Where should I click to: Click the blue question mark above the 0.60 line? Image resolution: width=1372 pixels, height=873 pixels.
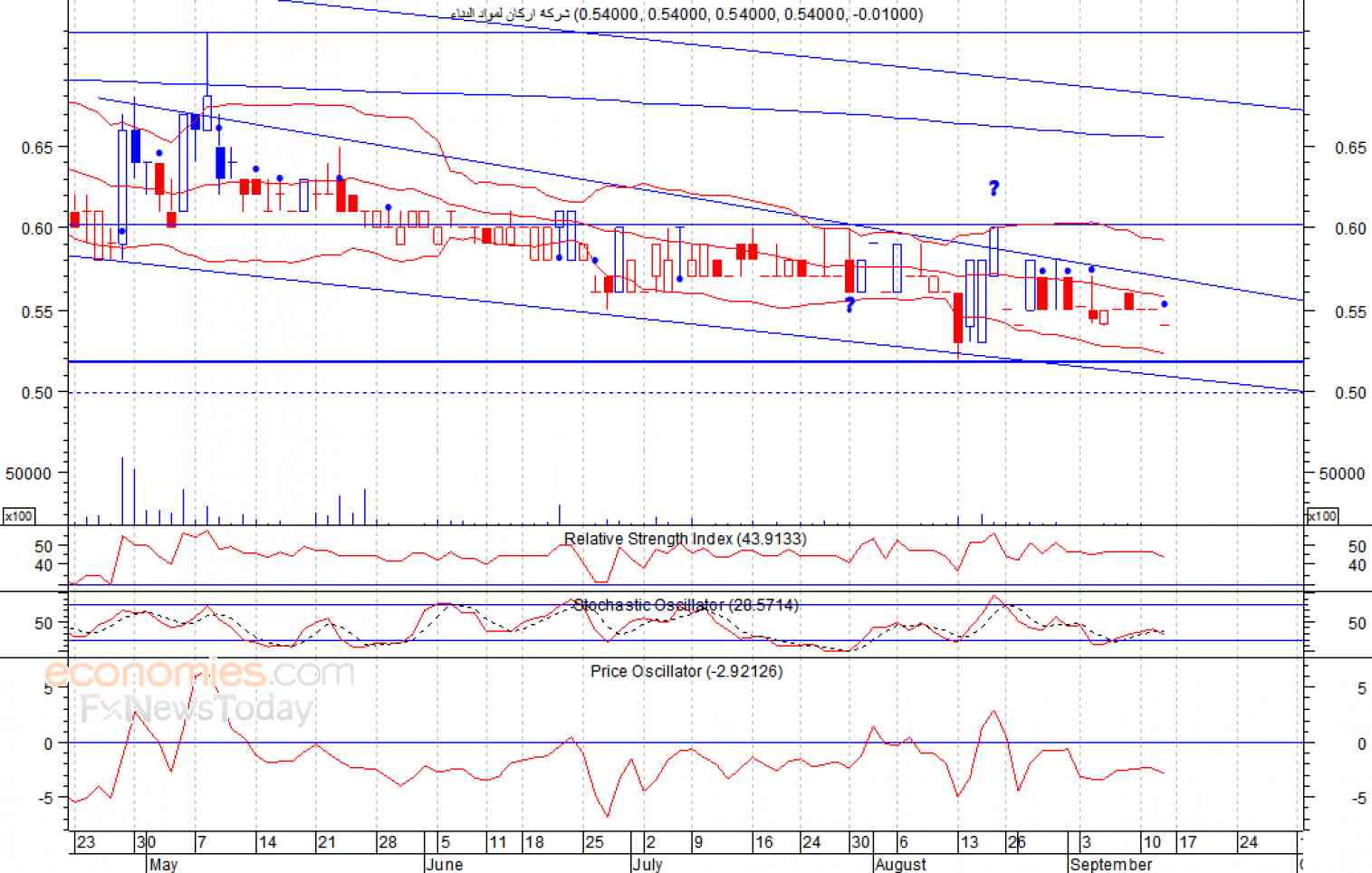tap(993, 188)
